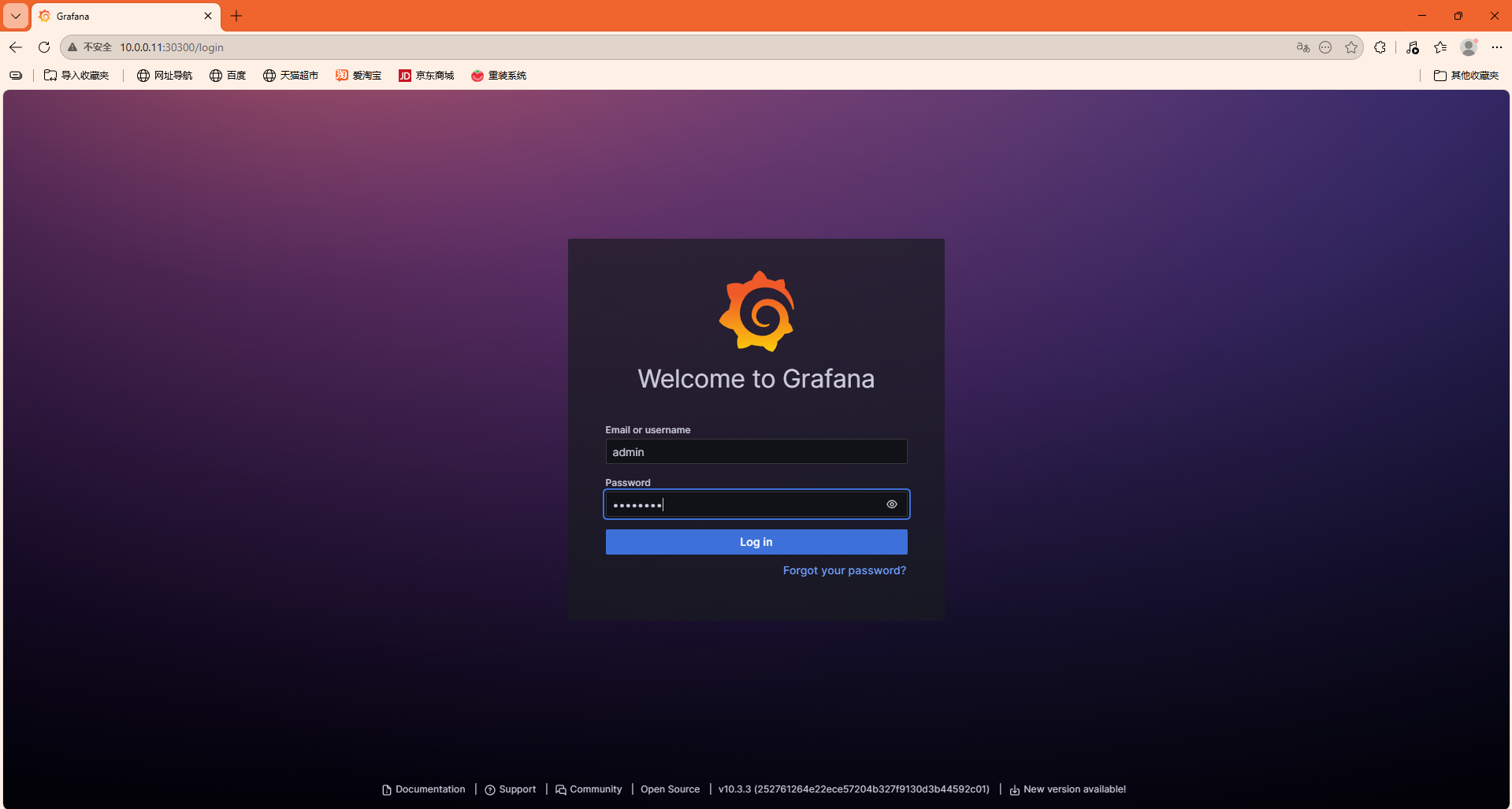The width and height of the screenshot is (1512, 809).
Task: Open the Documentation footer link
Action: click(x=423, y=789)
